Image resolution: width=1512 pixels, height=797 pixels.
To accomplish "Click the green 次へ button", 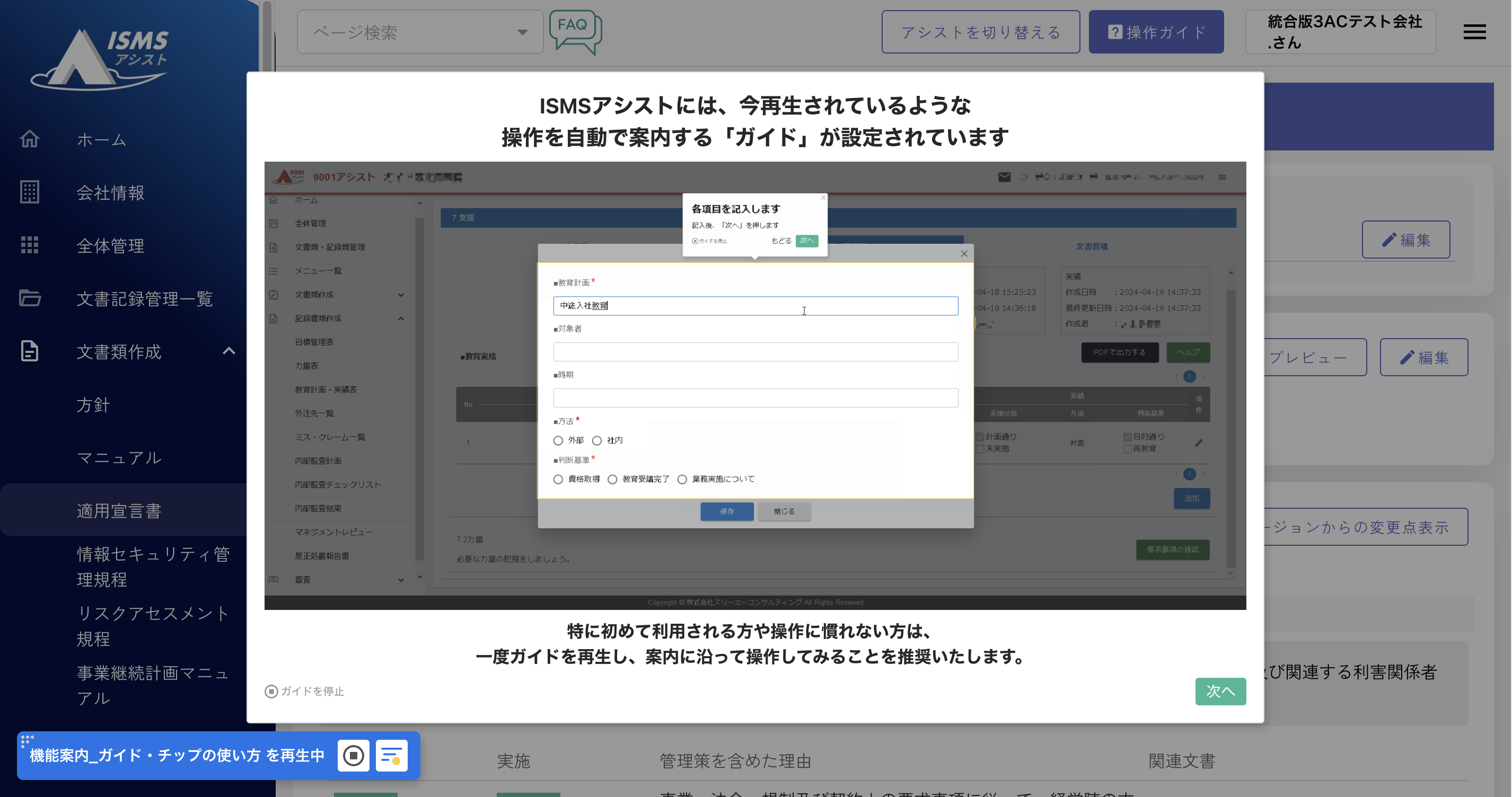I will point(1220,692).
